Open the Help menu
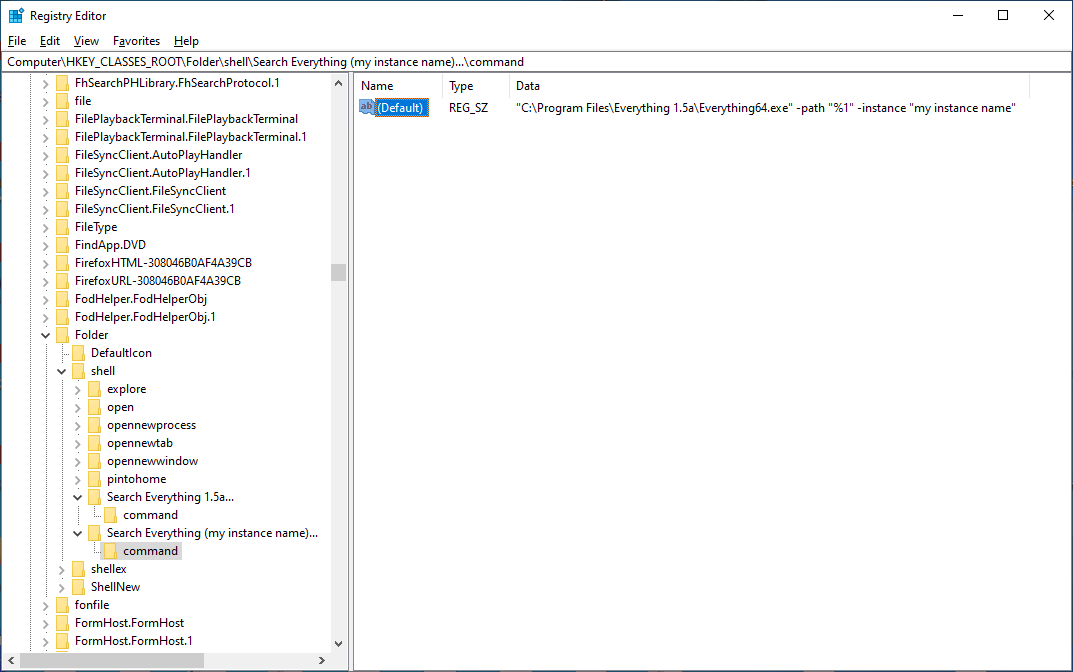 (186, 41)
